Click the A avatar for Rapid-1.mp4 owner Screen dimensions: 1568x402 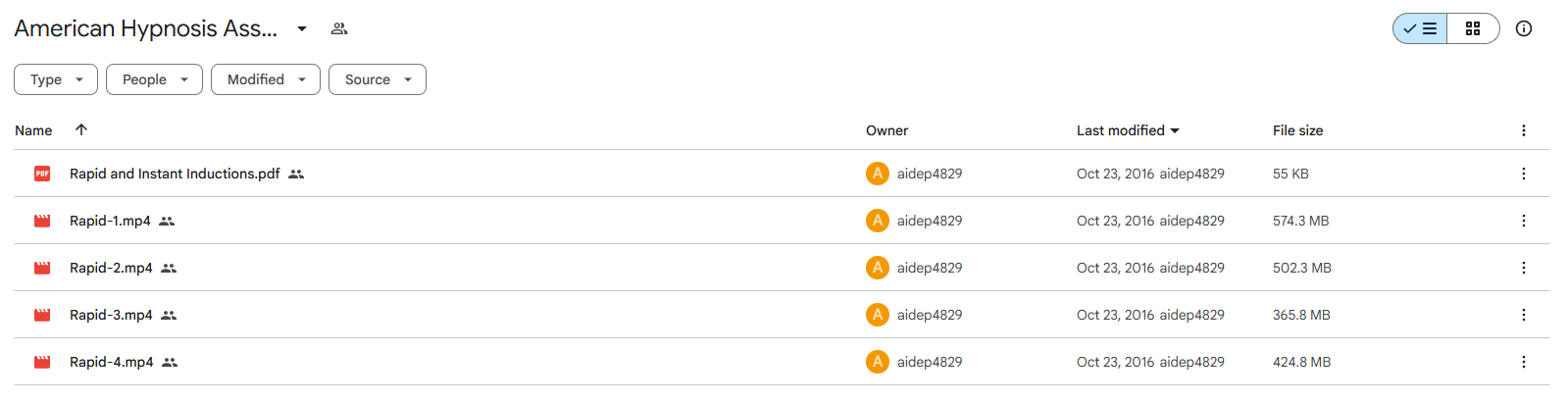click(x=878, y=221)
